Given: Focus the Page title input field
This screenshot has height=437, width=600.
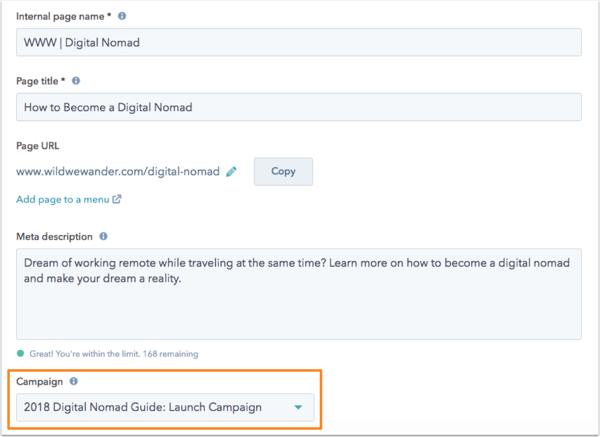Looking at the screenshot, I should pos(298,107).
